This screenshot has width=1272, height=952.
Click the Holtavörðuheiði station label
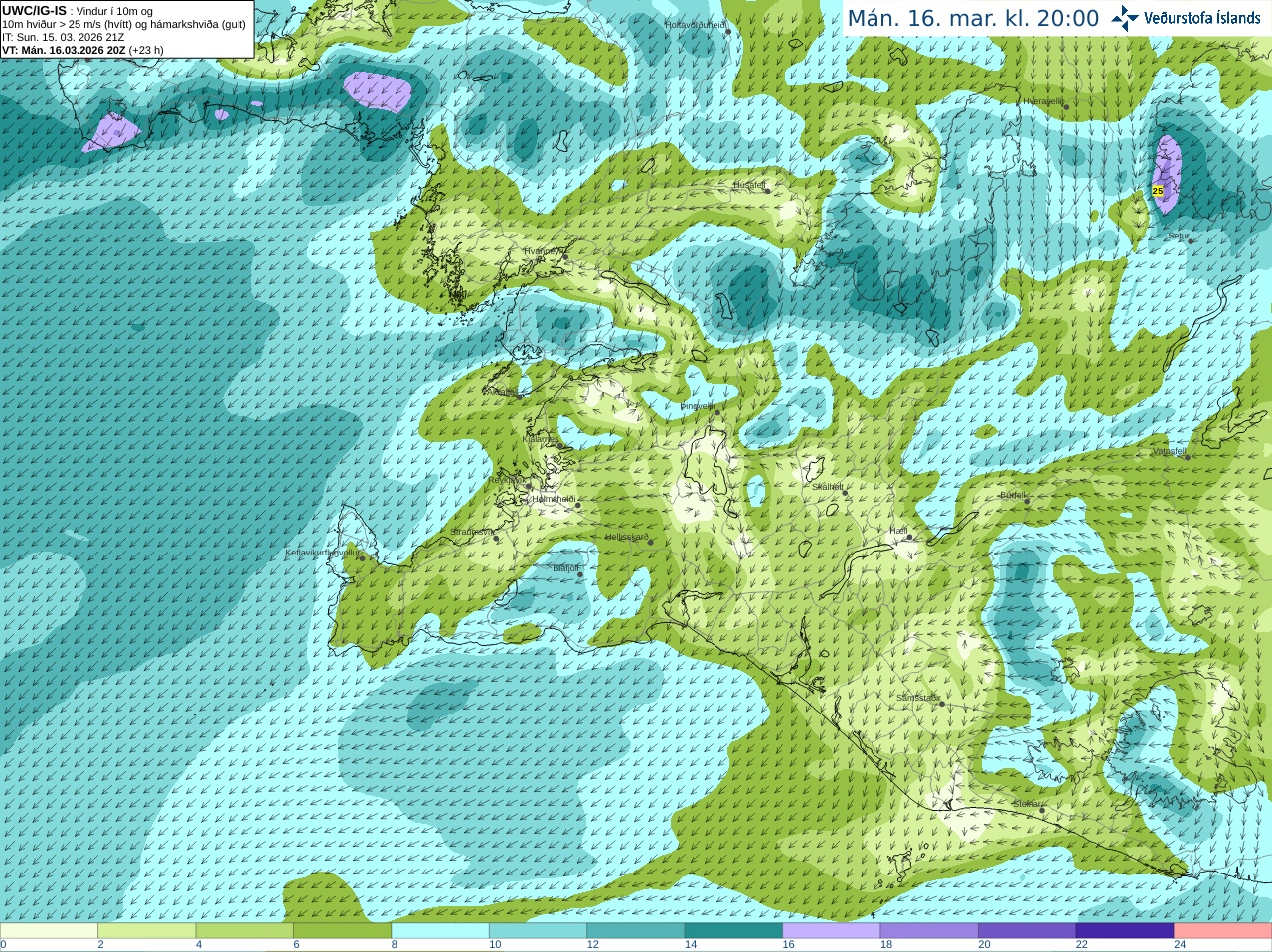(x=696, y=25)
